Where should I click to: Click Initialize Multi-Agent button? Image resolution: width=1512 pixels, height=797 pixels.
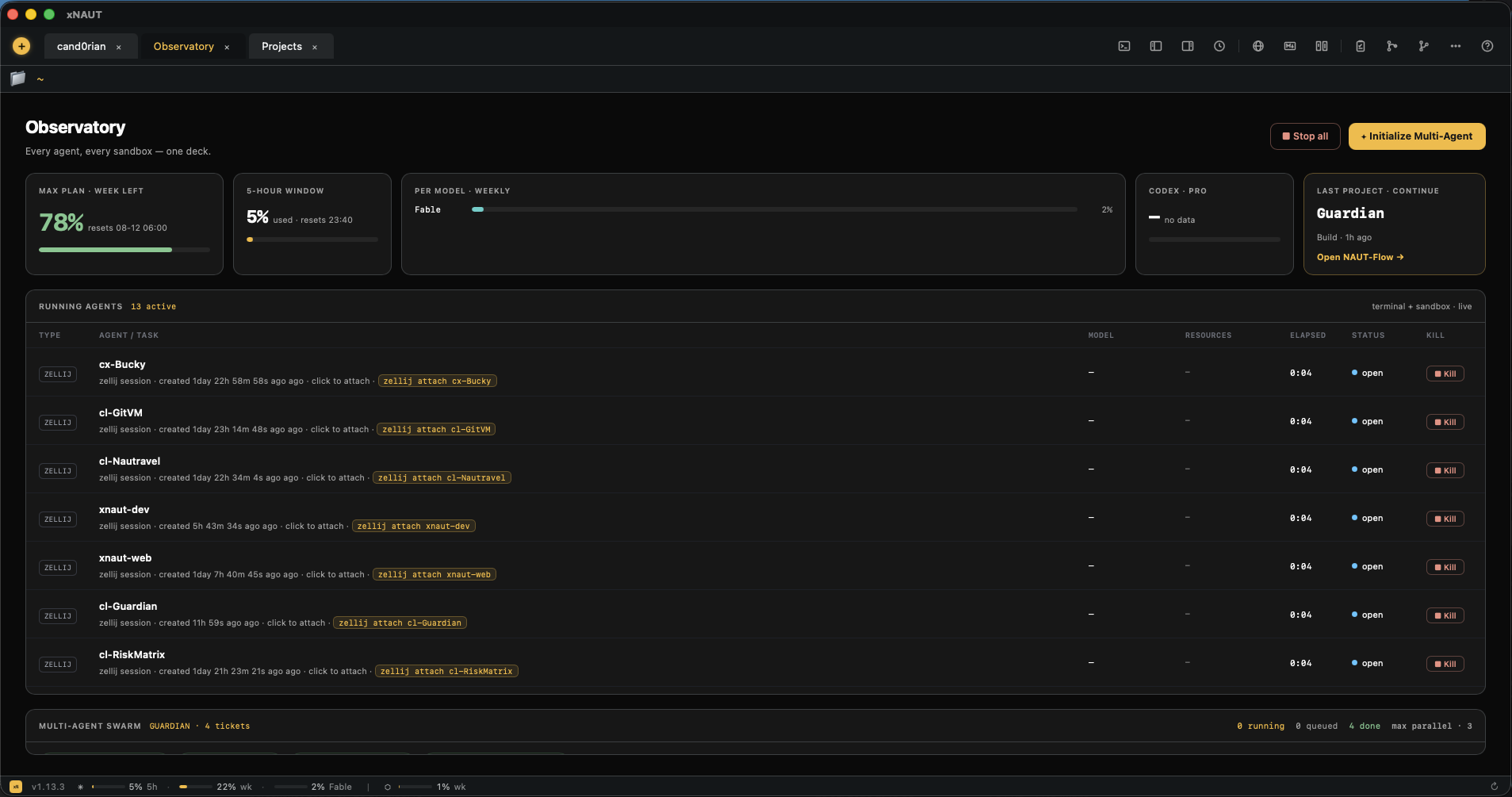(x=1417, y=136)
